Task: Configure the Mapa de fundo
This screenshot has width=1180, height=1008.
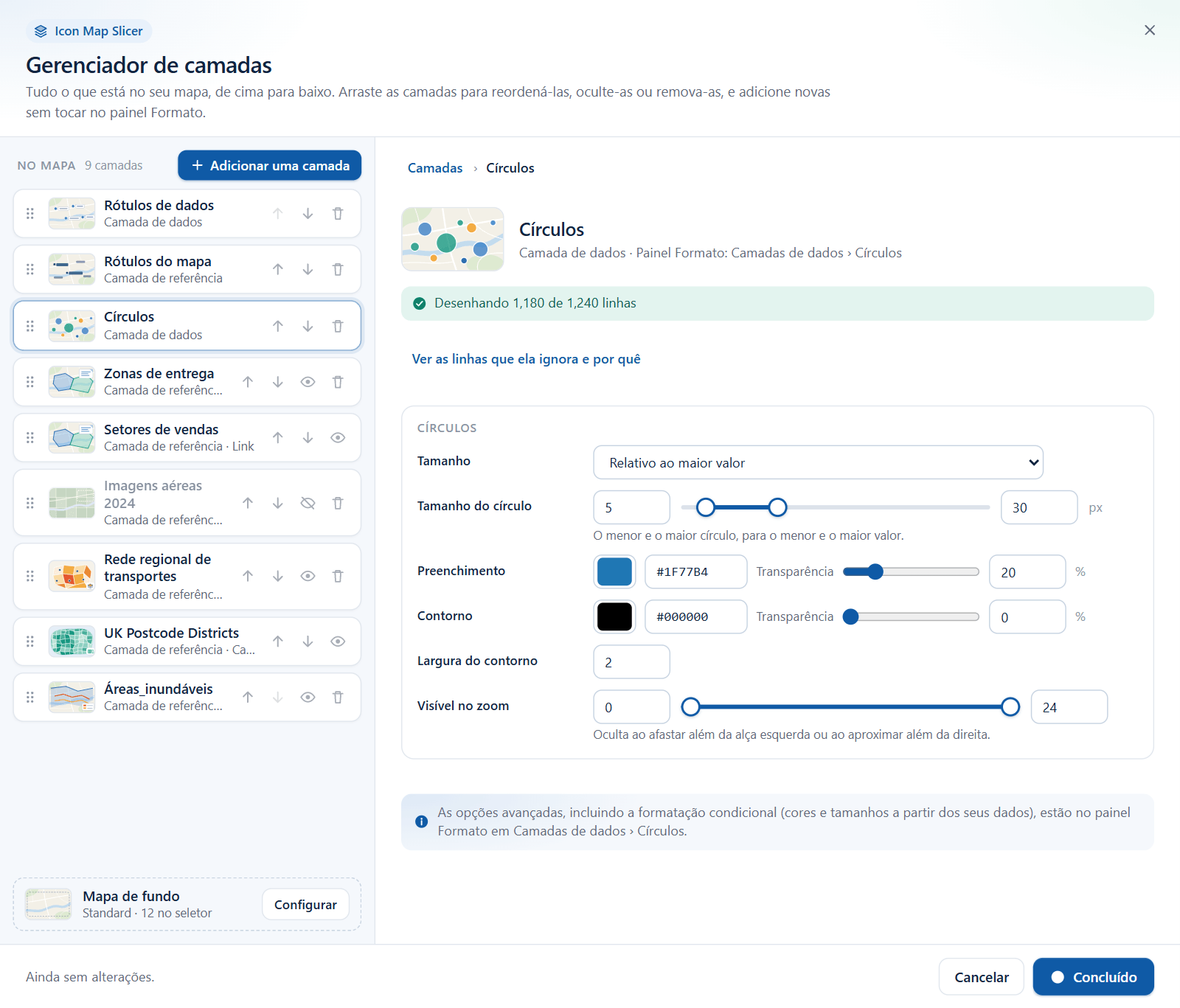Action: click(x=305, y=905)
